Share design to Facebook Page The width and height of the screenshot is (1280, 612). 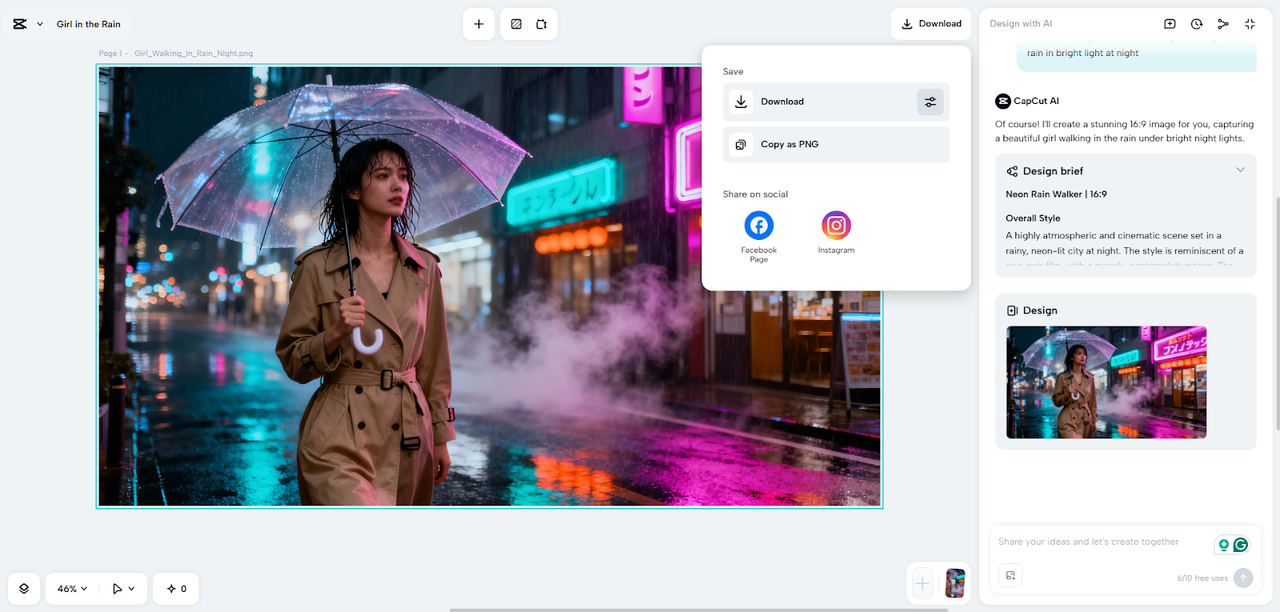759,225
